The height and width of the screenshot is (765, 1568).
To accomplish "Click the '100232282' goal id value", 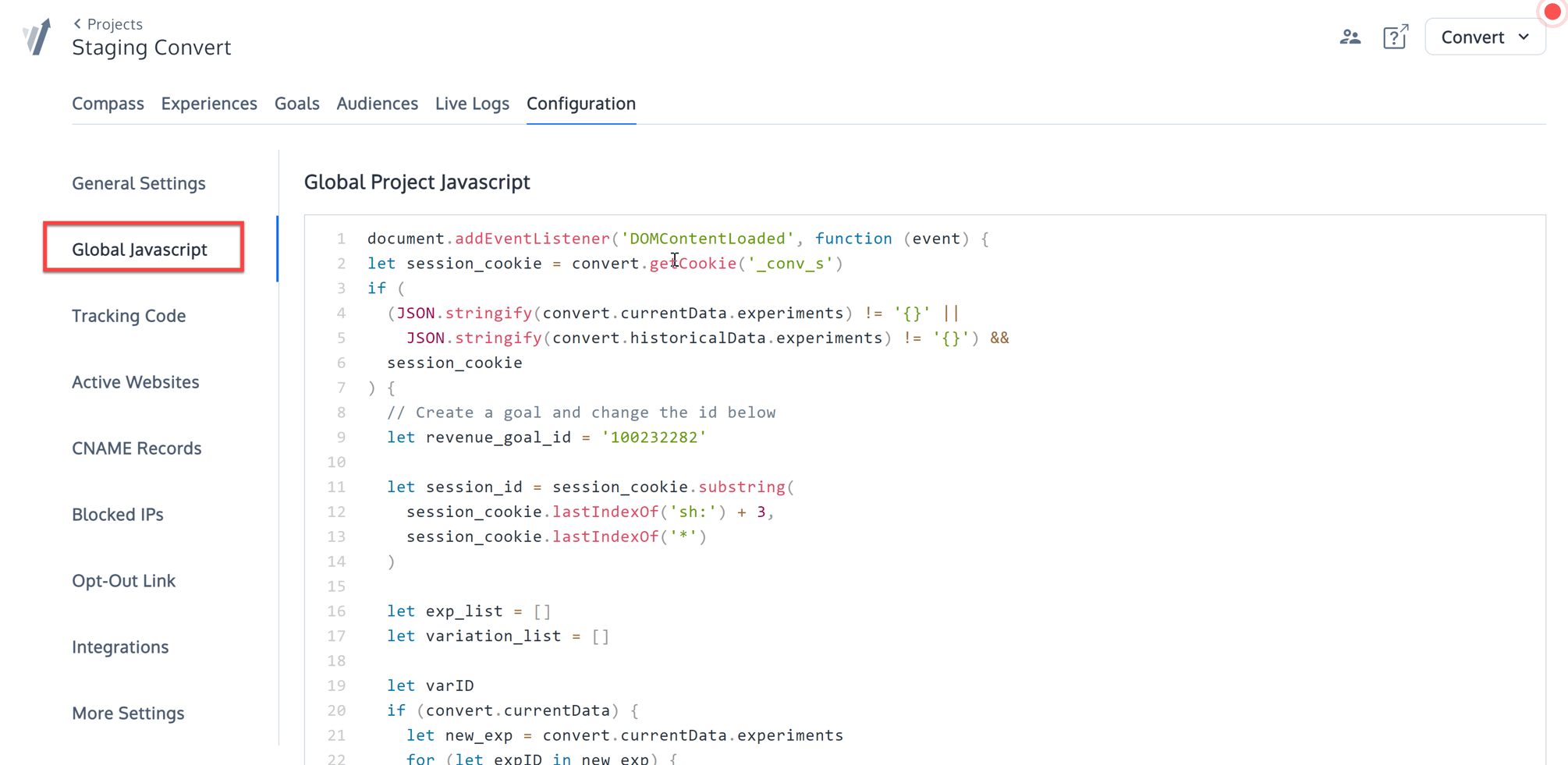I will click(654, 437).
